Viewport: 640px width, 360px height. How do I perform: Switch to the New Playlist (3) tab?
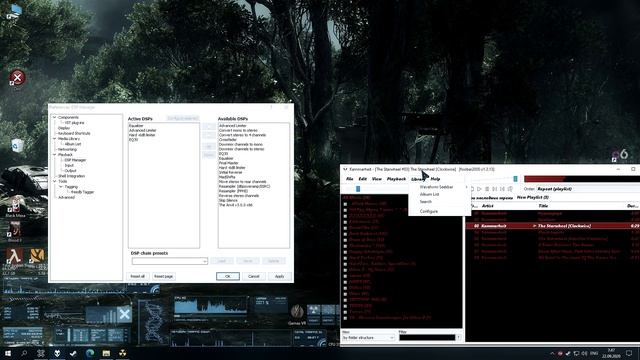(533, 198)
